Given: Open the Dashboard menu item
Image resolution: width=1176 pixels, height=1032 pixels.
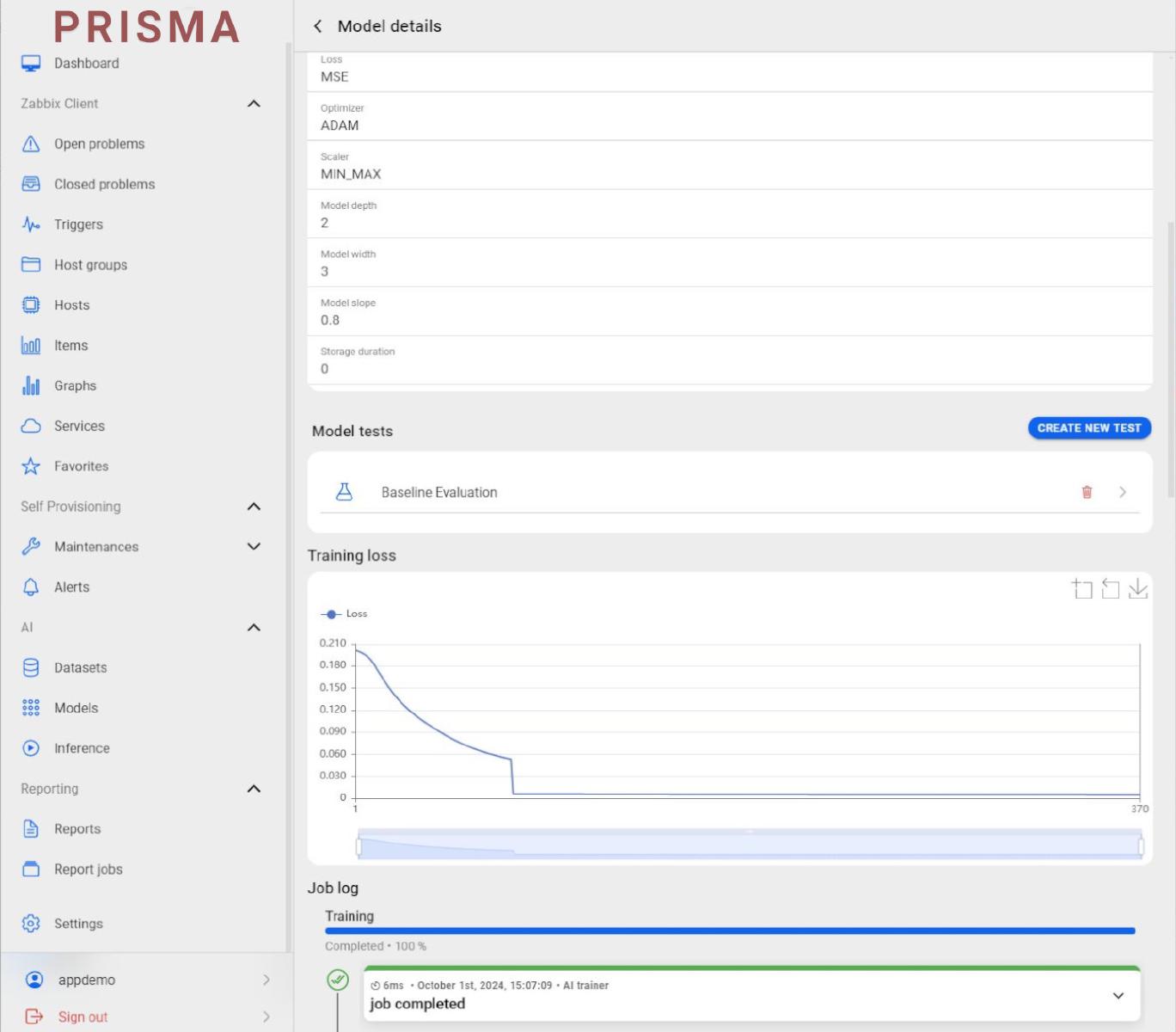Looking at the screenshot, I should point(86,63).
